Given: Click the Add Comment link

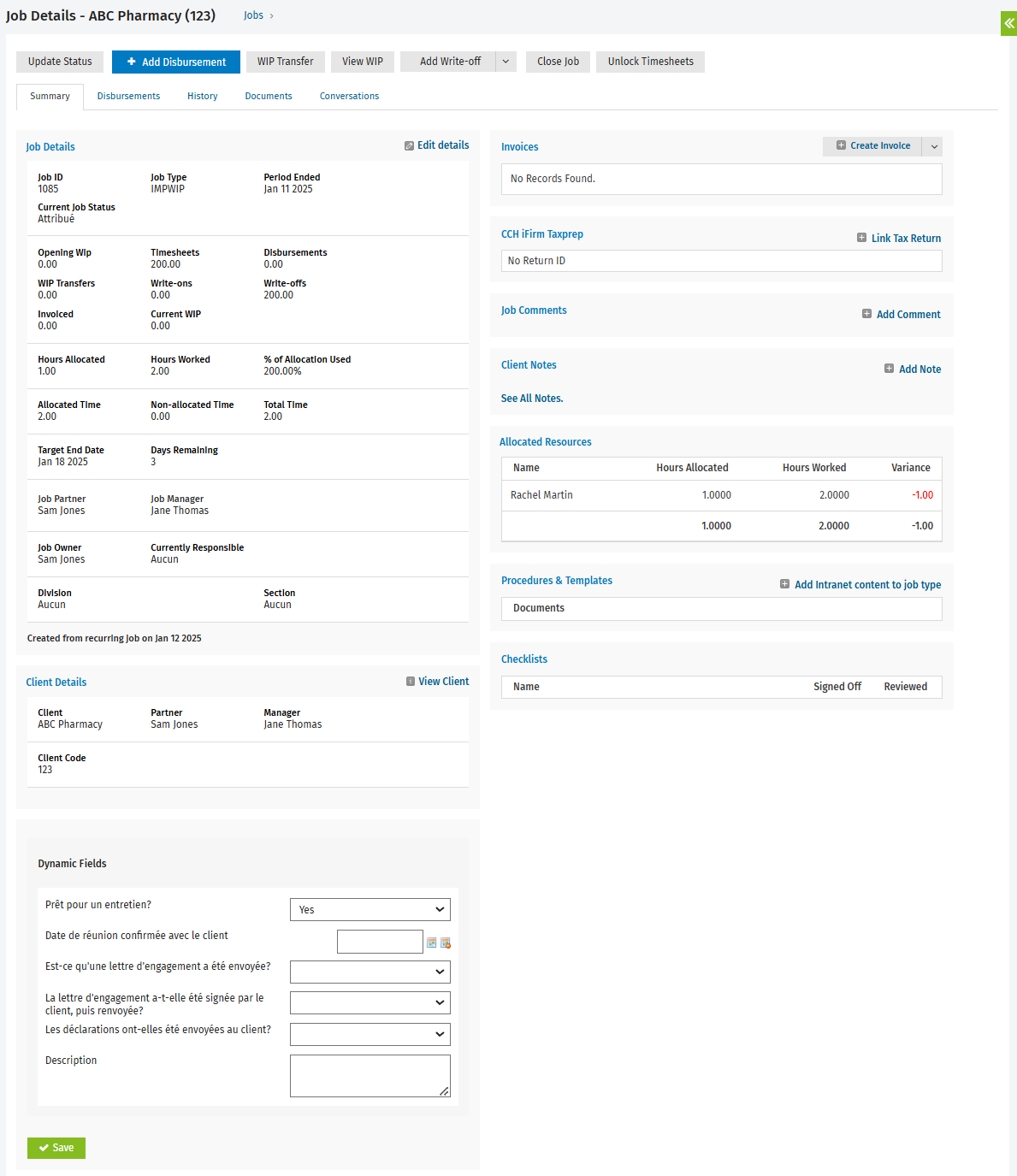Looking at the screenshot, I should 908,315.
